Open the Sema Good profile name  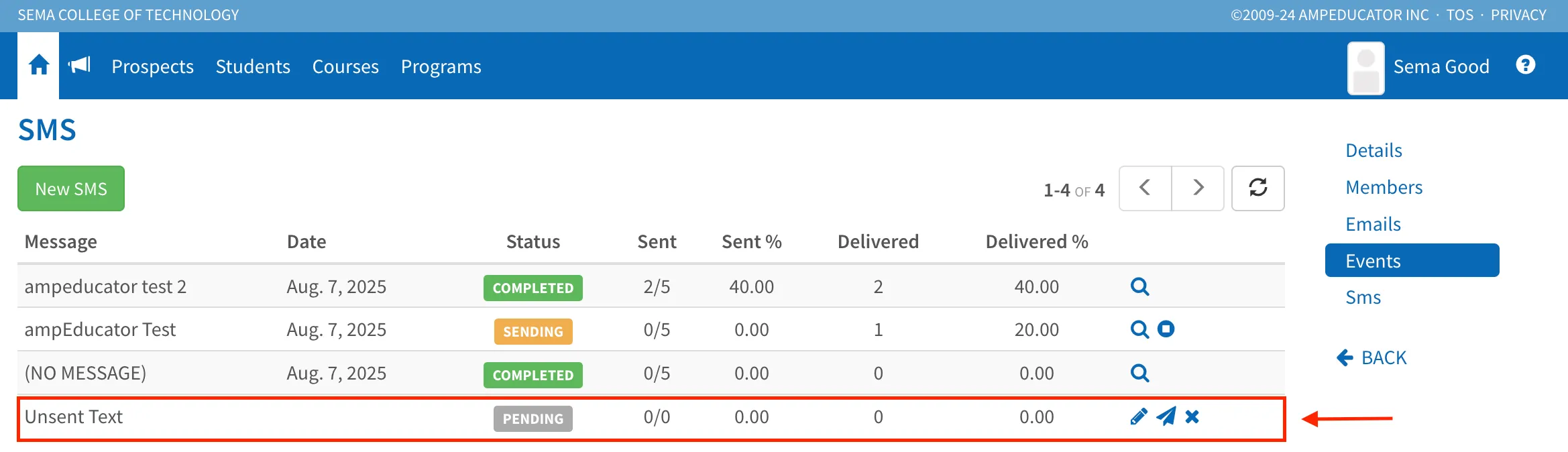tap(1441, 66)
